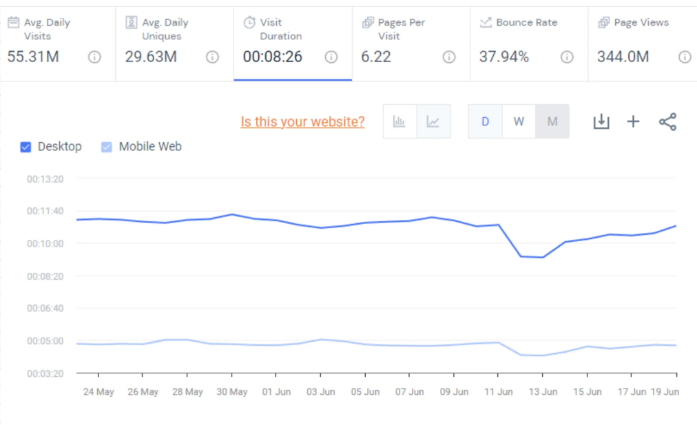Click the info icon beside Avg. Daily Uniques
This screenshot has width=697, height=425.
pos(212,57)
